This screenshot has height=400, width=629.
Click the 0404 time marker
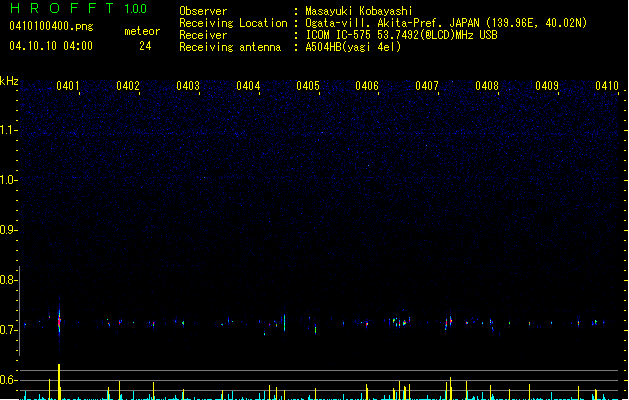pyautogui.click(x=248, y=86)
